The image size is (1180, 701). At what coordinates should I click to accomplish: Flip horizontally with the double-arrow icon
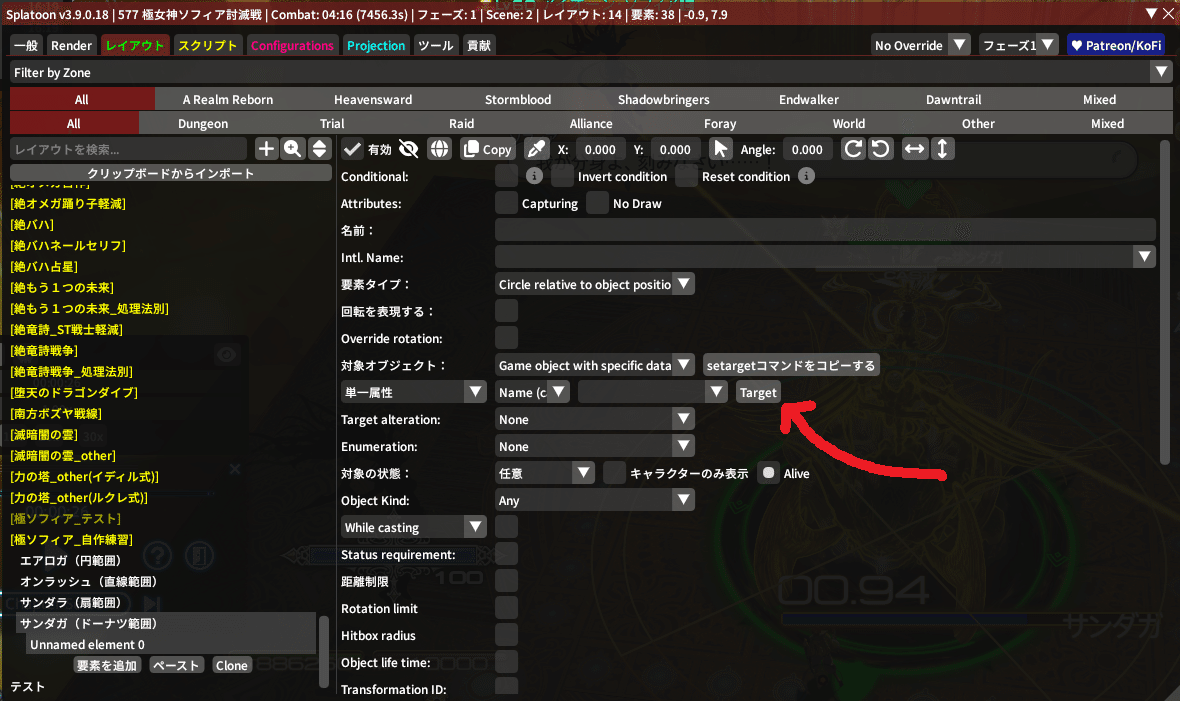914,149
